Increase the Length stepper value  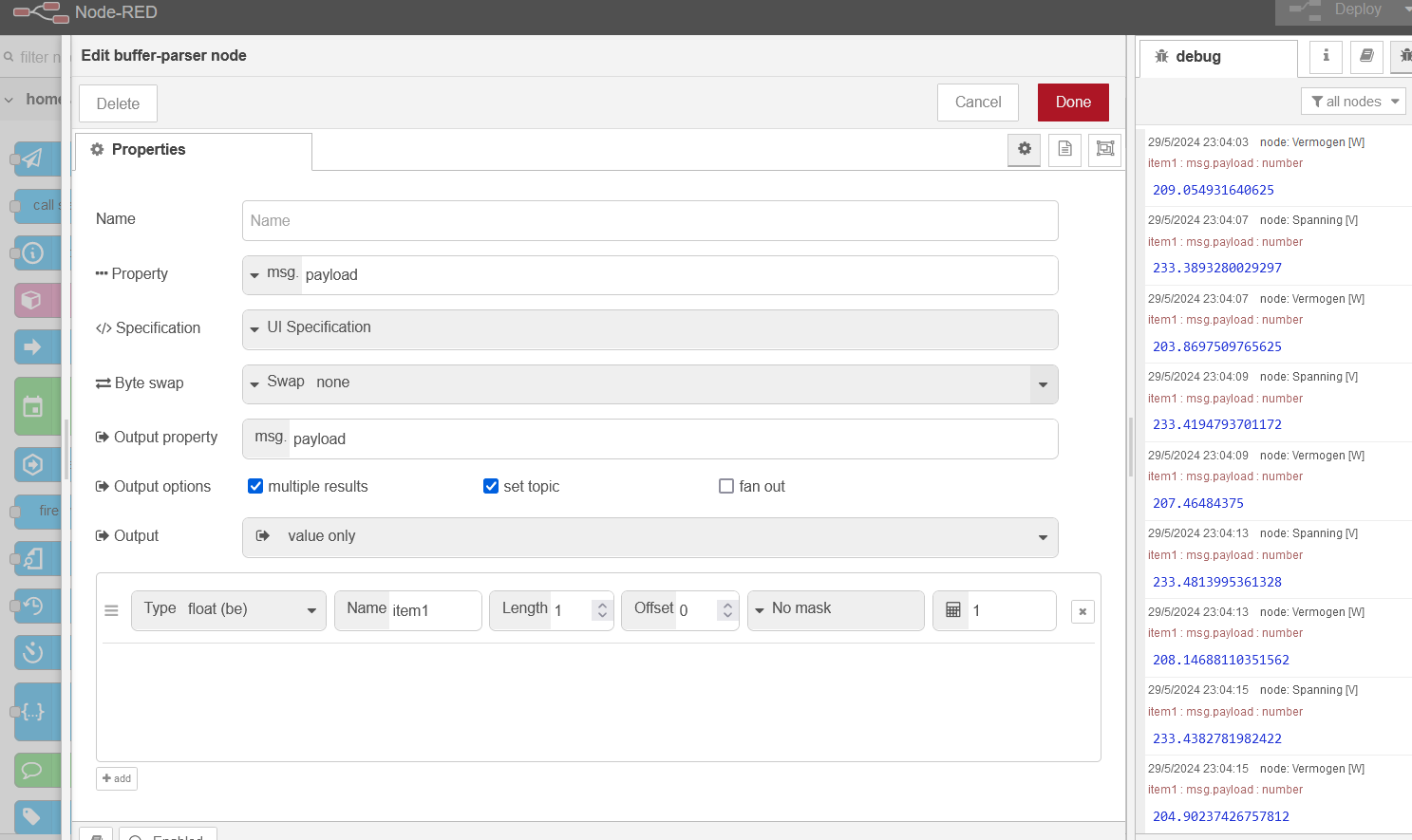pyautogui.click(x=602, y=605)
